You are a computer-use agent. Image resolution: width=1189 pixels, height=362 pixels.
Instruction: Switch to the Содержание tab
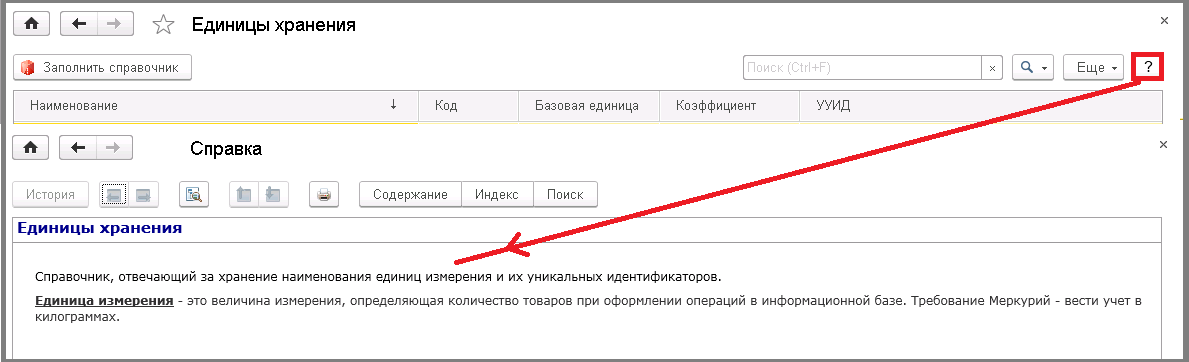410,194
